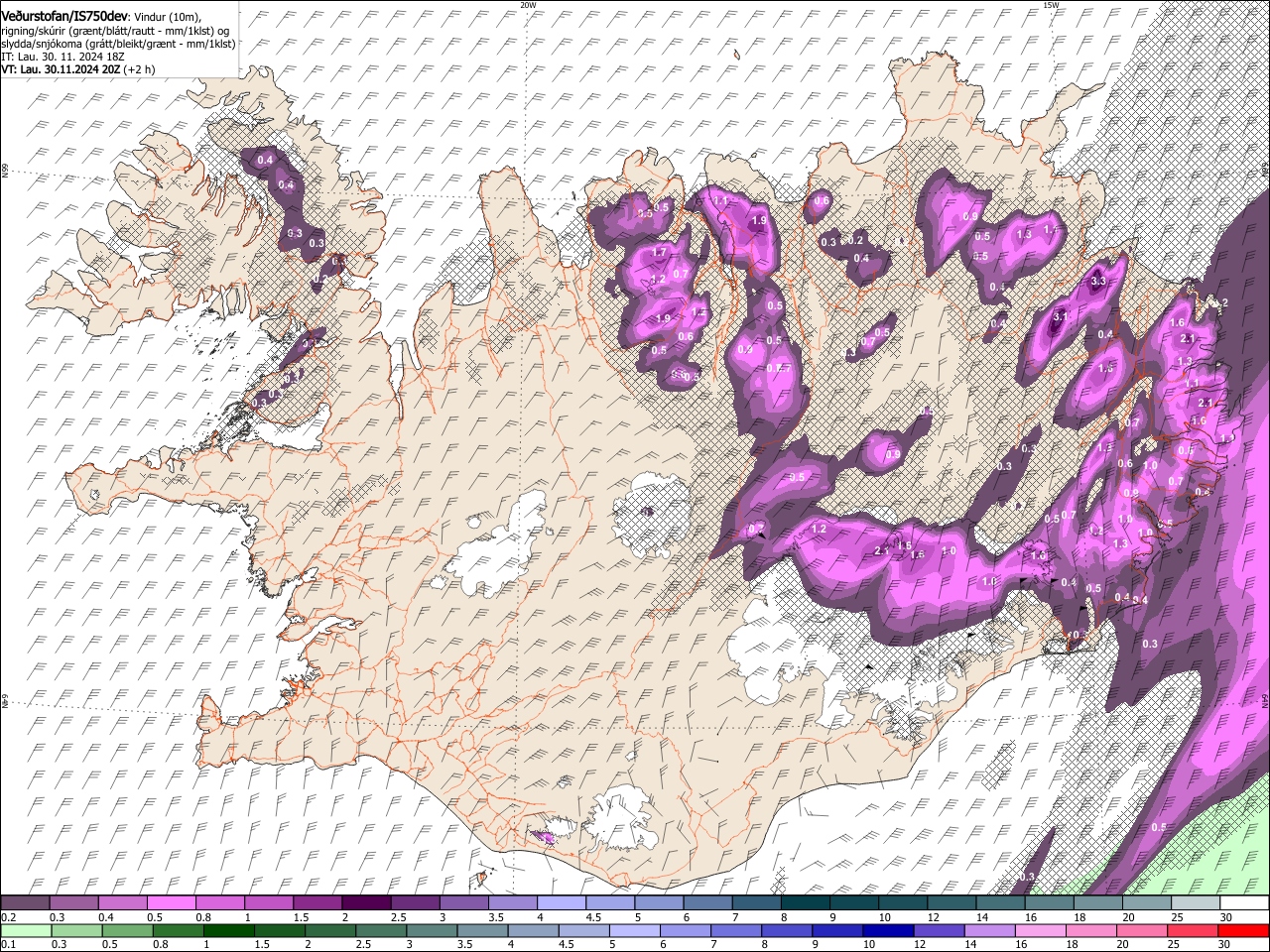This screenshot has width=1270, height=952.
Task: Select the dark purple snow swatch between 2 and 2.5
Action: [365, 903]
